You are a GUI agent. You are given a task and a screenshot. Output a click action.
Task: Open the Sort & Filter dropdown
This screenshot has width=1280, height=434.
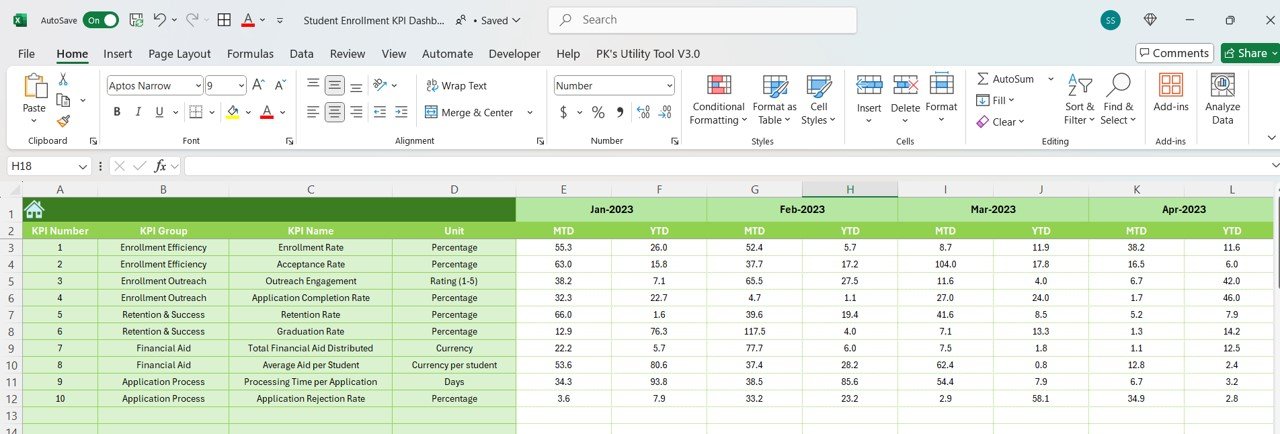click(x=1079, y=99)
